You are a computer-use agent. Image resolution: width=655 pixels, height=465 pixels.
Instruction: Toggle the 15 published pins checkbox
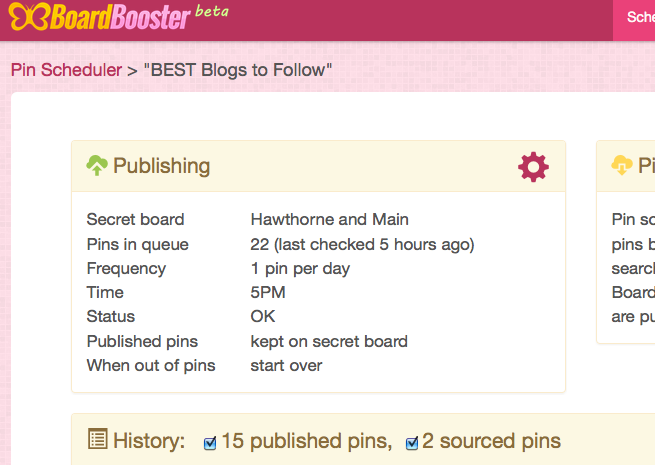coord(210,443)
